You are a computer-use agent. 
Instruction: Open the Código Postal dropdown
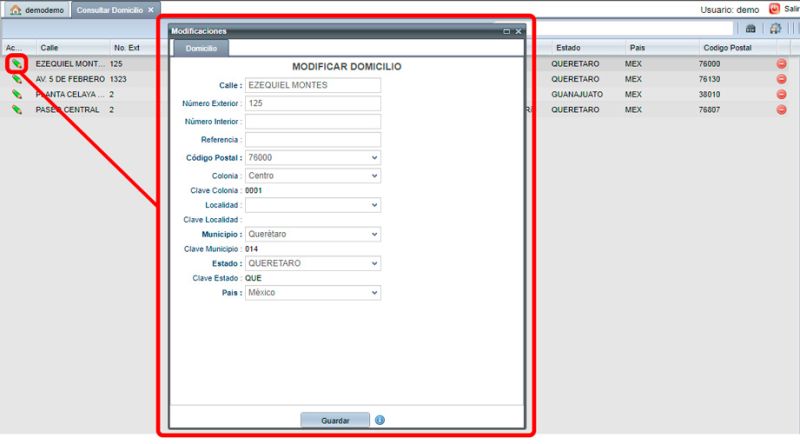click(374, 158)
